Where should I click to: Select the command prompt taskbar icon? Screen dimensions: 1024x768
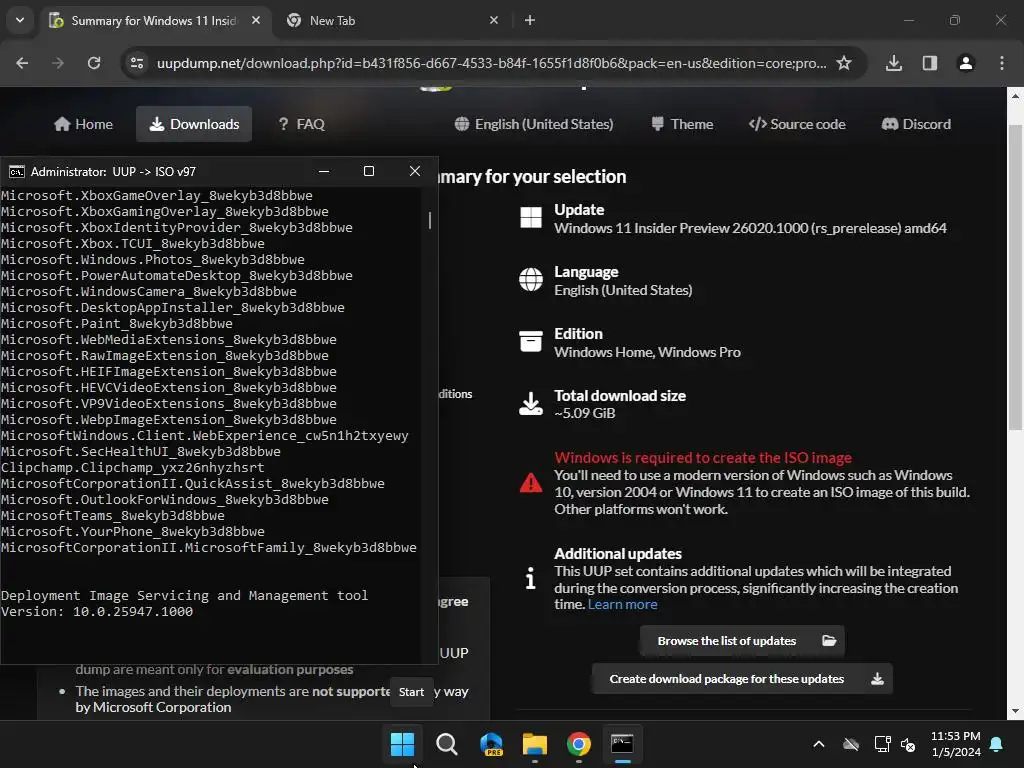click(622, 744)
